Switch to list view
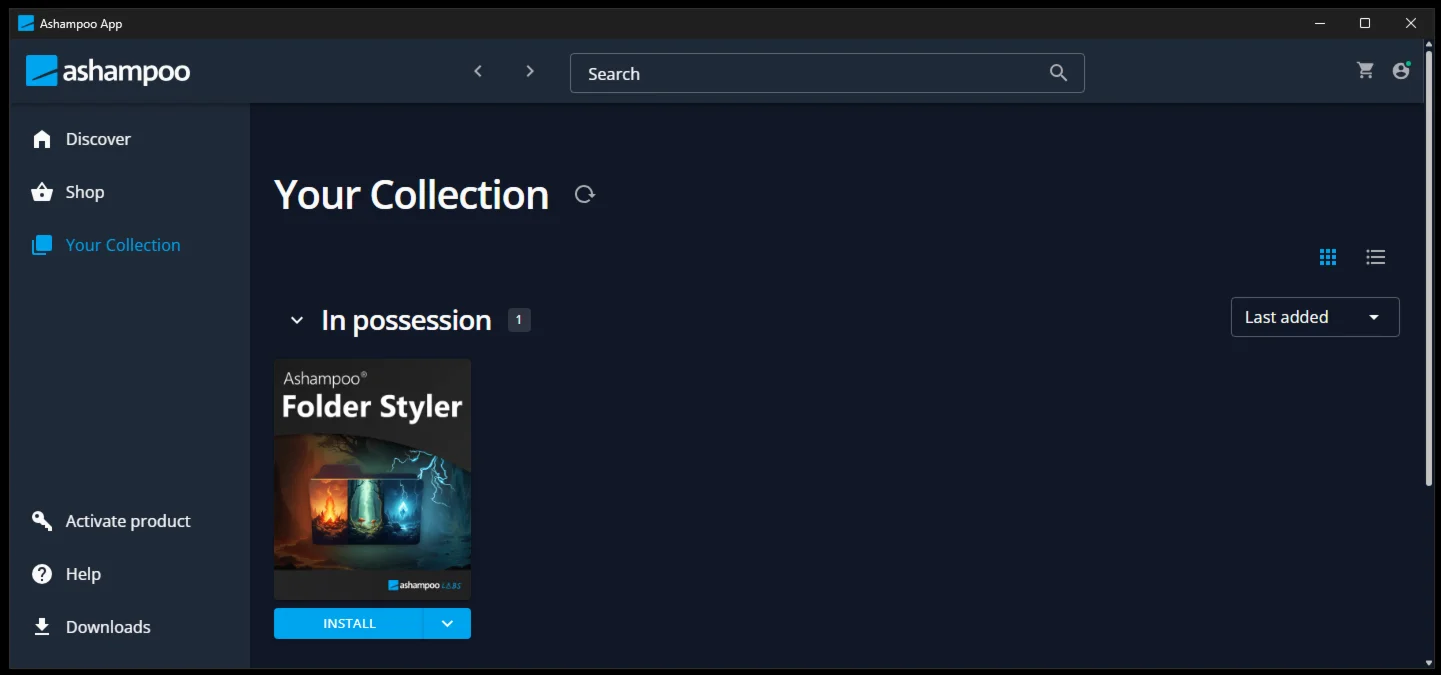 pyautogui.click(x=1376, y=257)
